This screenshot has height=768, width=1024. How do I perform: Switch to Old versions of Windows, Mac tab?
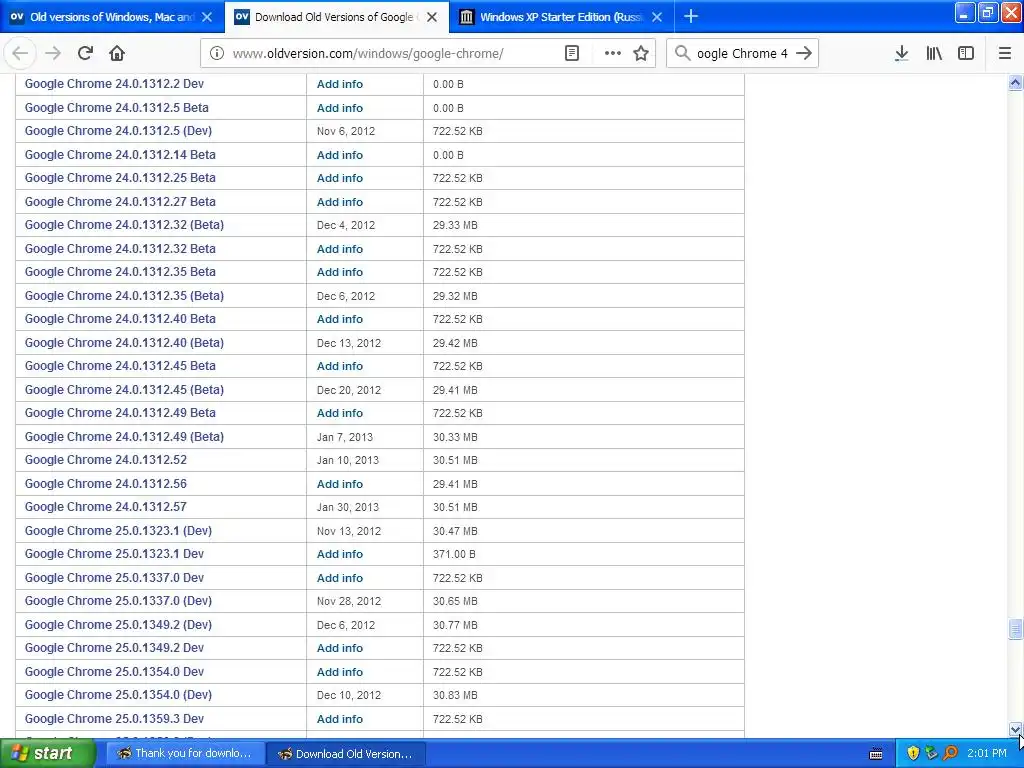click(112, 17)
